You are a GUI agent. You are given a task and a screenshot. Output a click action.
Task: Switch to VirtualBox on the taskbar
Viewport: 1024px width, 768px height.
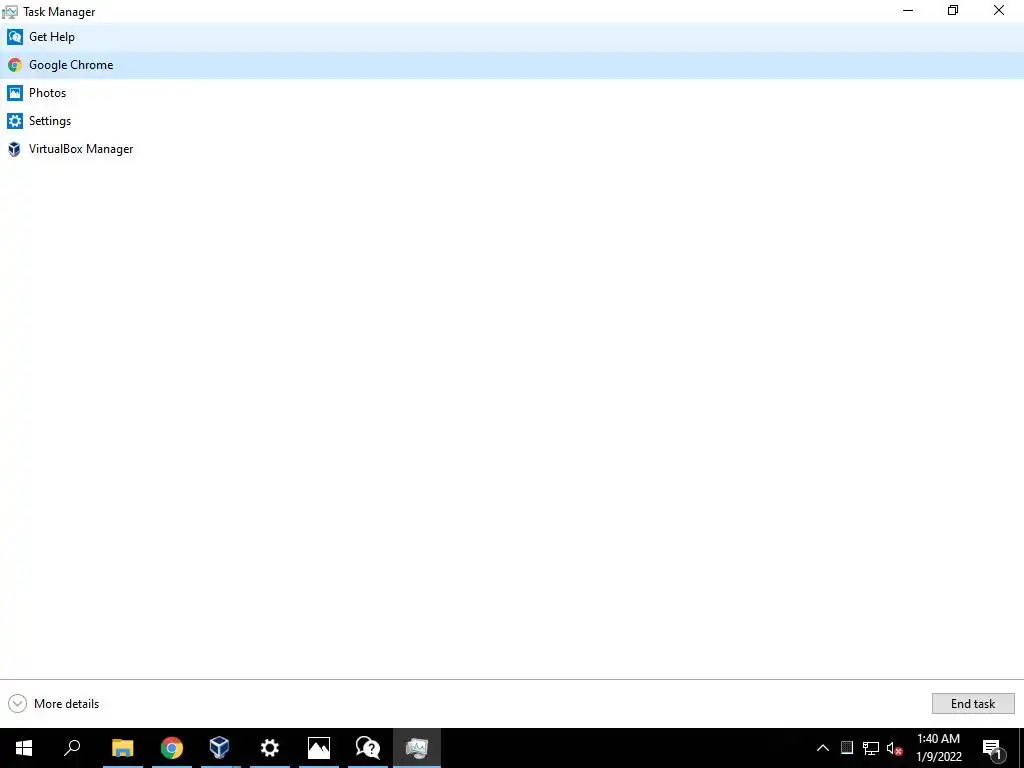(x=220, y=748)
